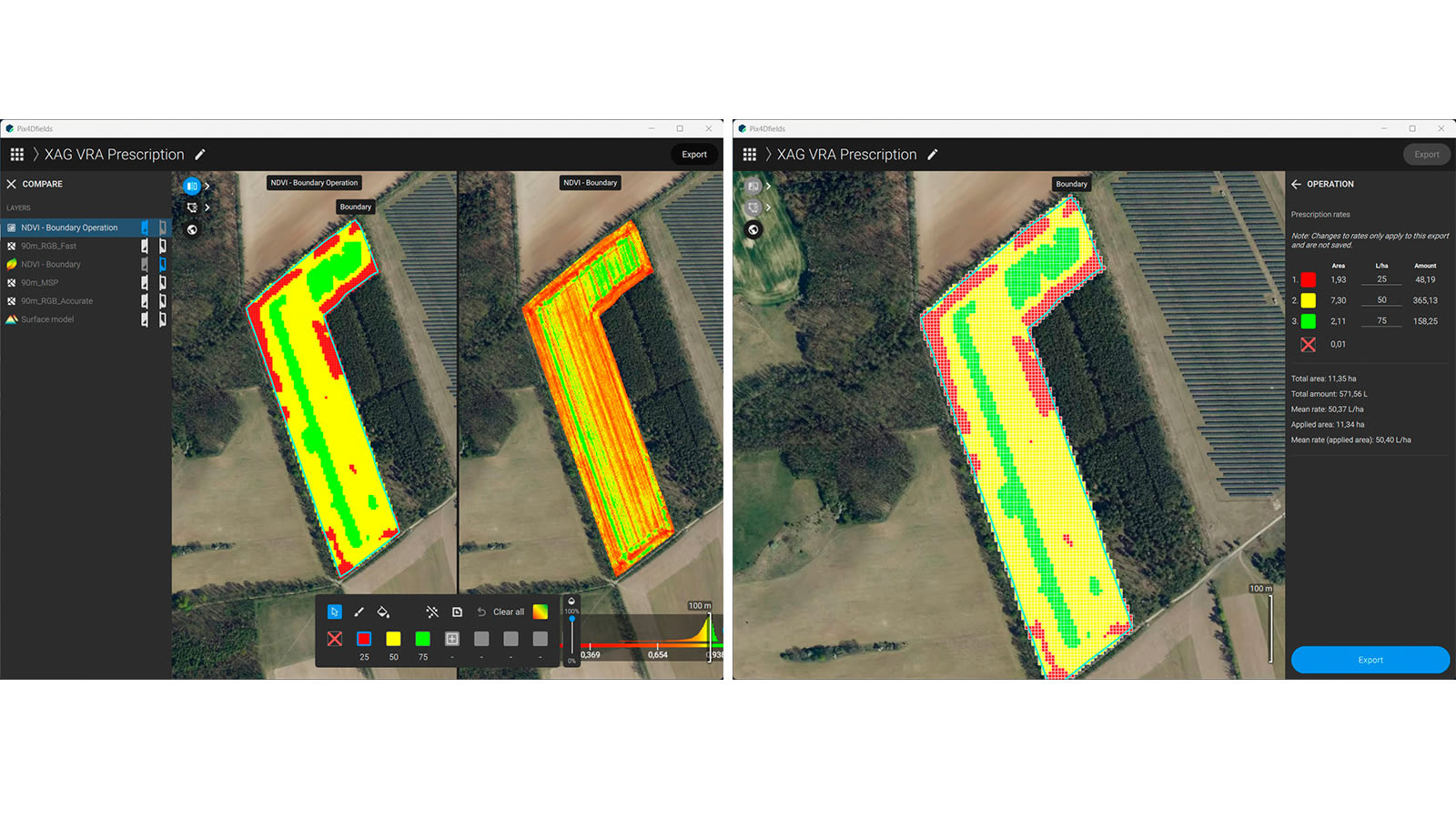Viewport: 1456px width, 819px height.
Task: Click Clear all to reset prescription edits
Action: [x=508, y=612]
